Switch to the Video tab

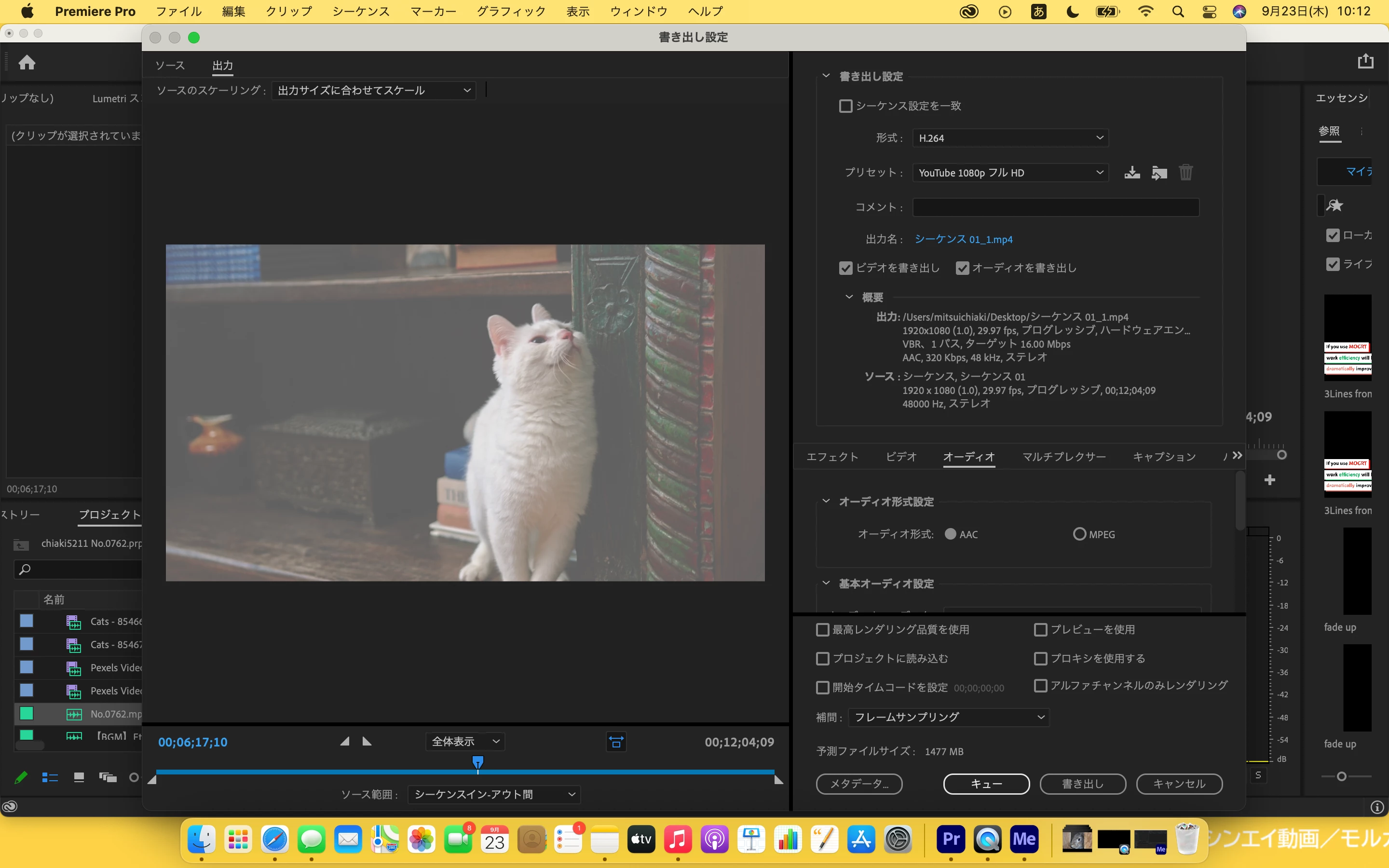pos(901,456)
